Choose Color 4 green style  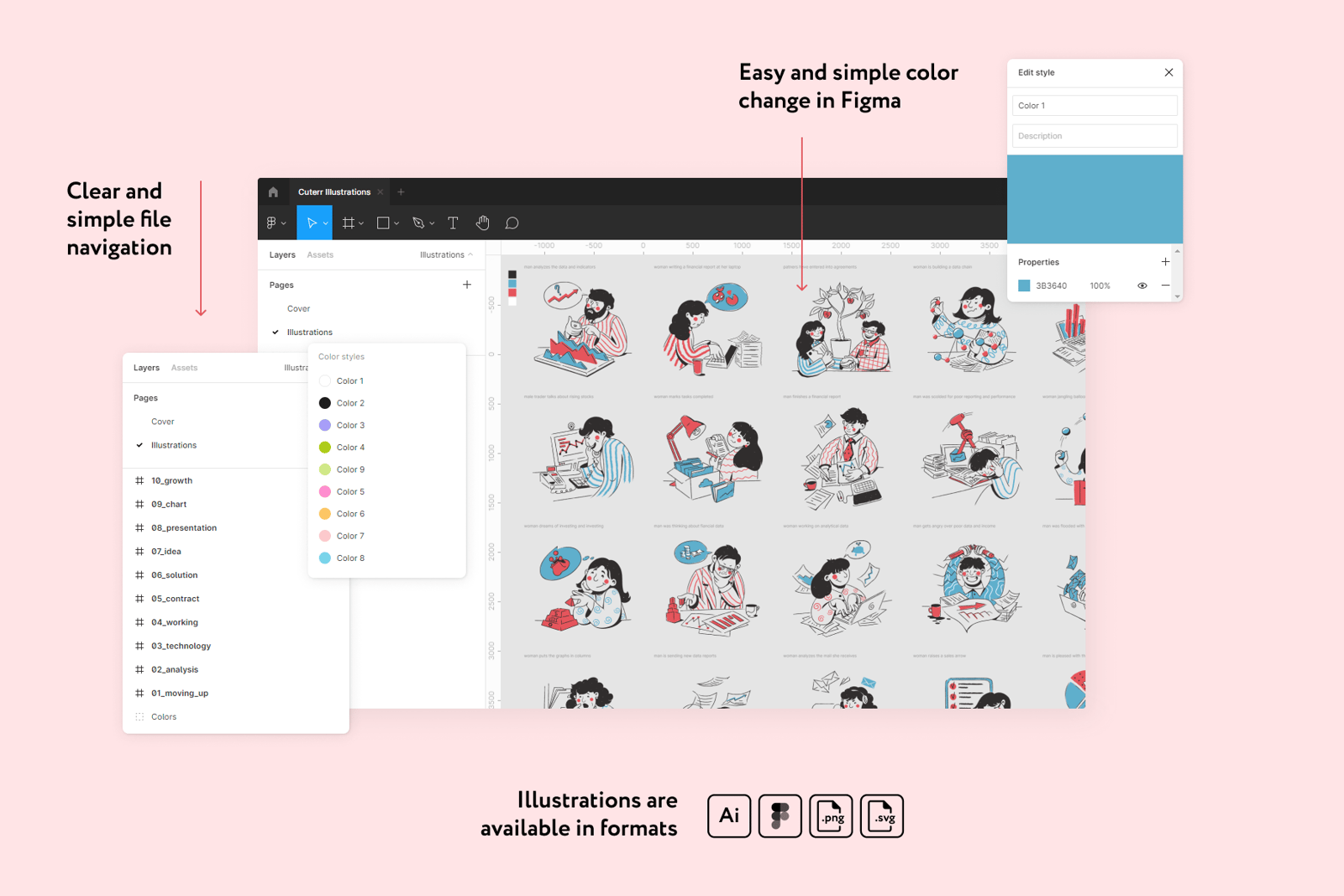350,448
